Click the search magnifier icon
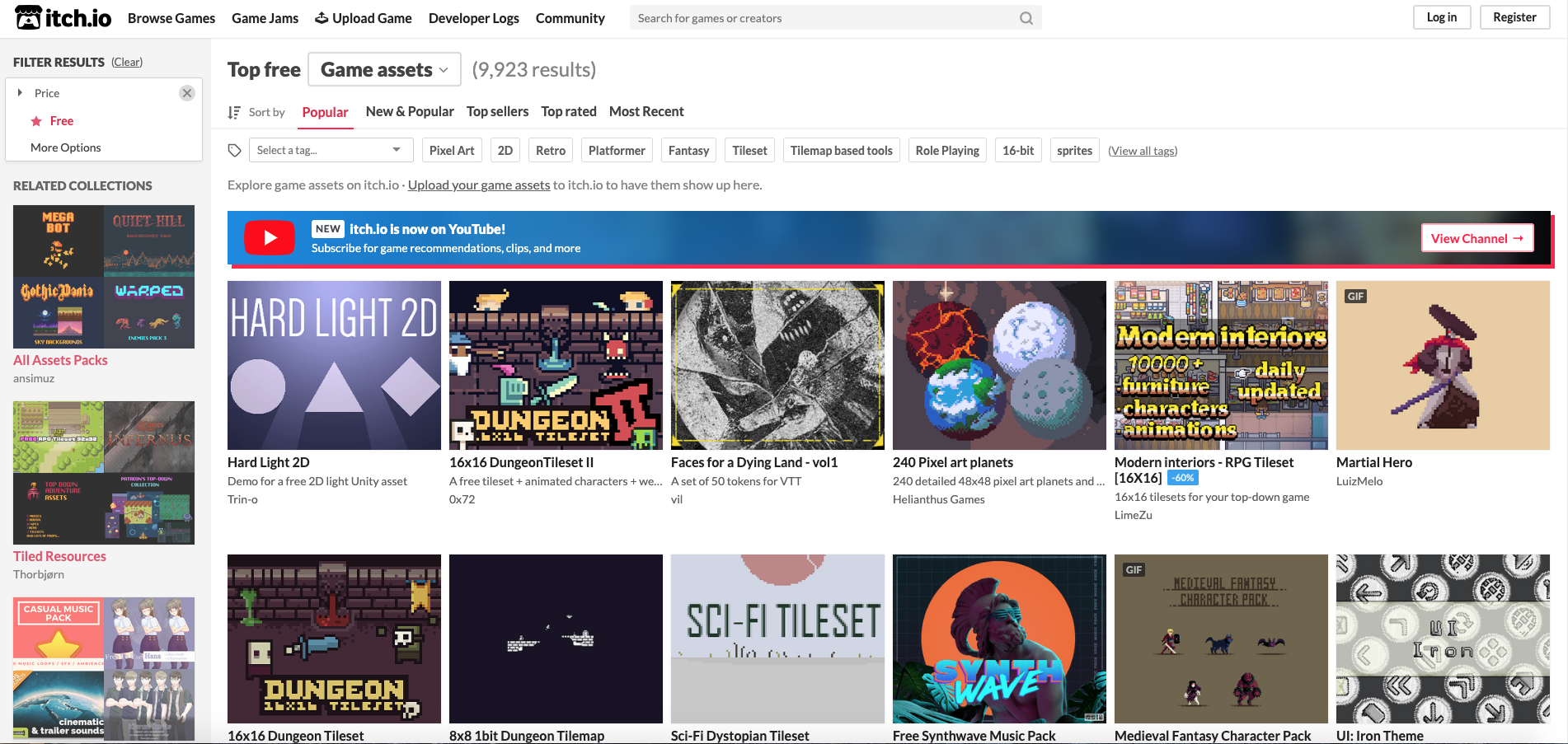 (1026, 18)
